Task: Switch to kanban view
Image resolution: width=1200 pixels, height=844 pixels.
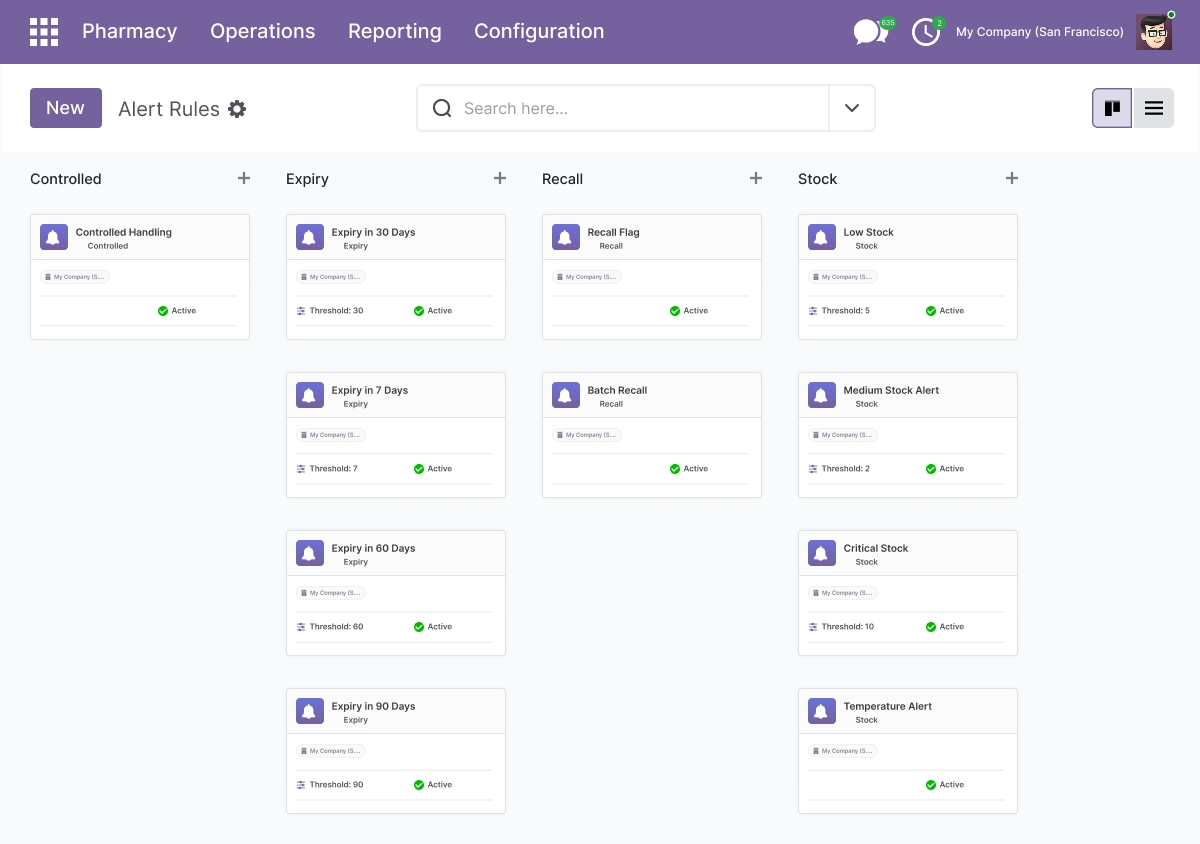Action: tap(1112, 108)
